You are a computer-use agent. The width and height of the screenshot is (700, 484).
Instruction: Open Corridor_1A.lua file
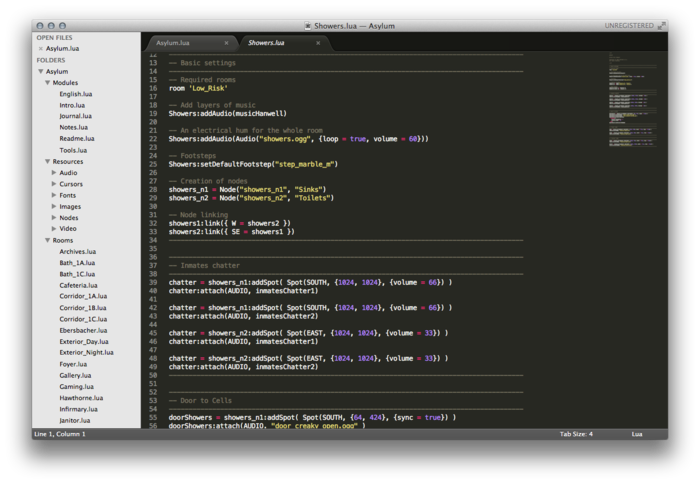tap(83, 296)
